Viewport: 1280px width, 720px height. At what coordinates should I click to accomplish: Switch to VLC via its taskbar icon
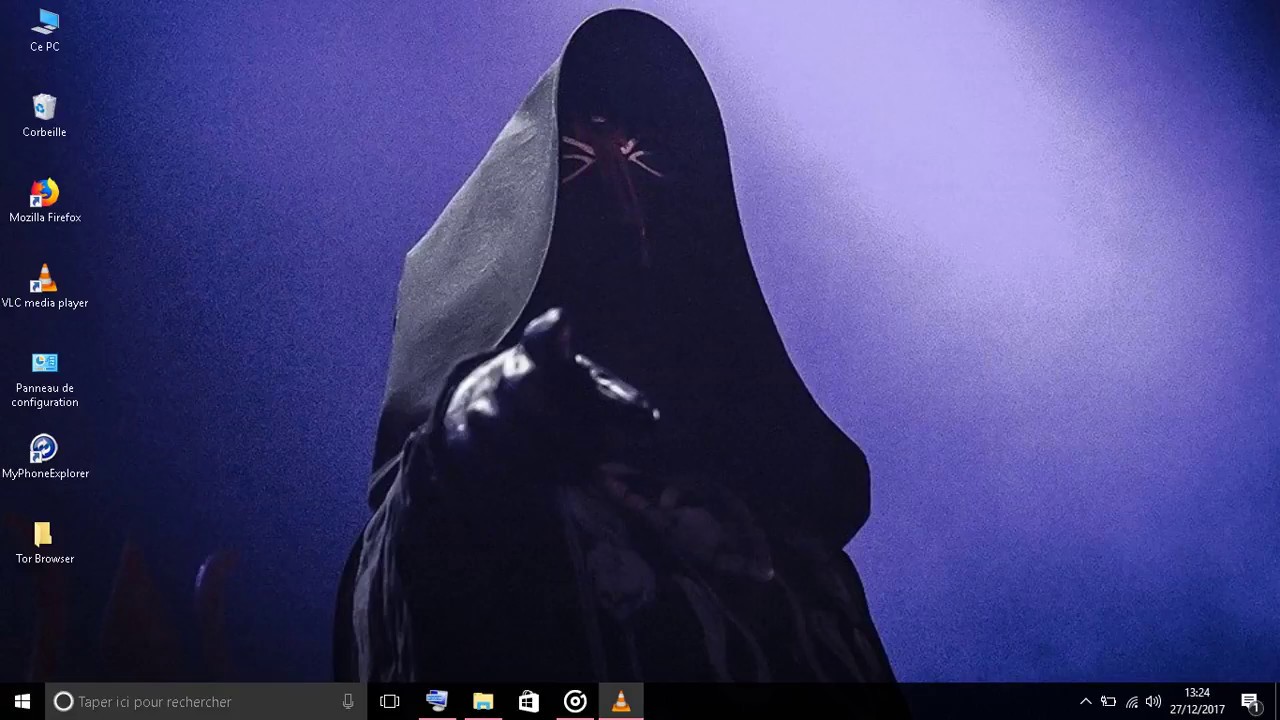point(621,701)
